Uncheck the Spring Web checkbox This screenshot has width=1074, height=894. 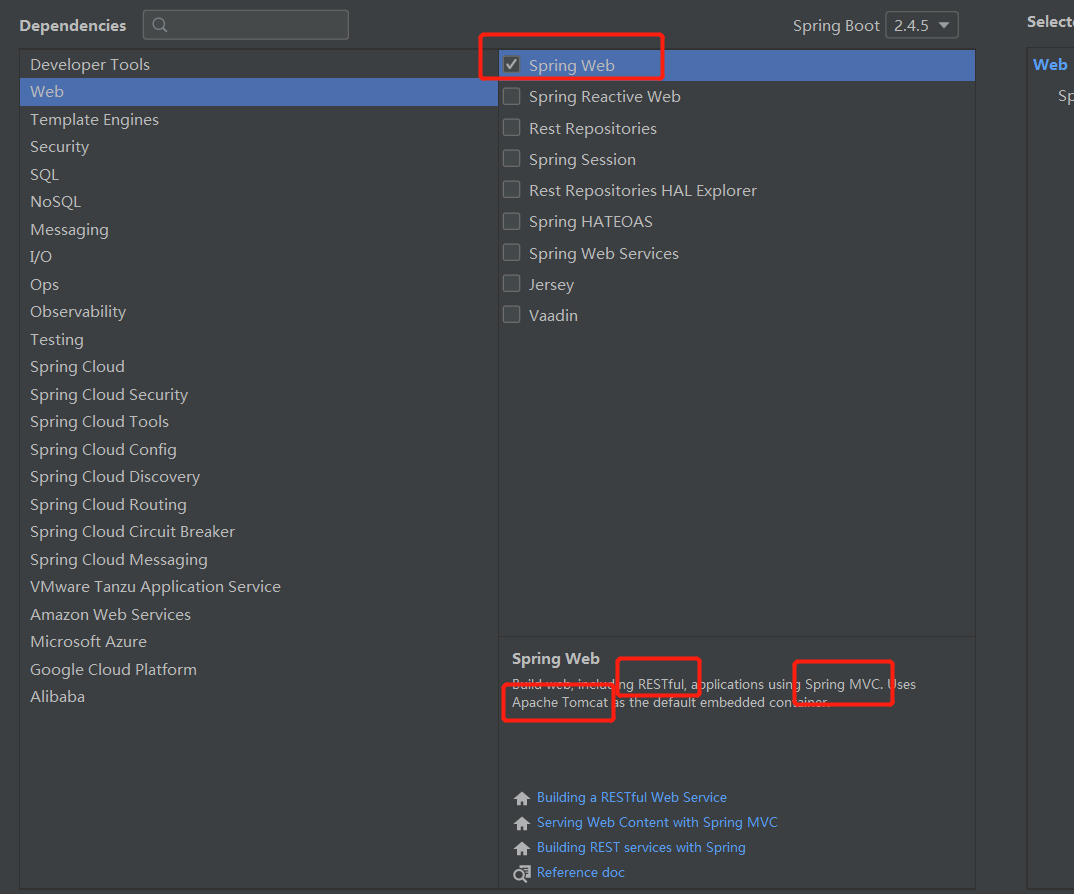pyautogui.click(x=512, y=64)
